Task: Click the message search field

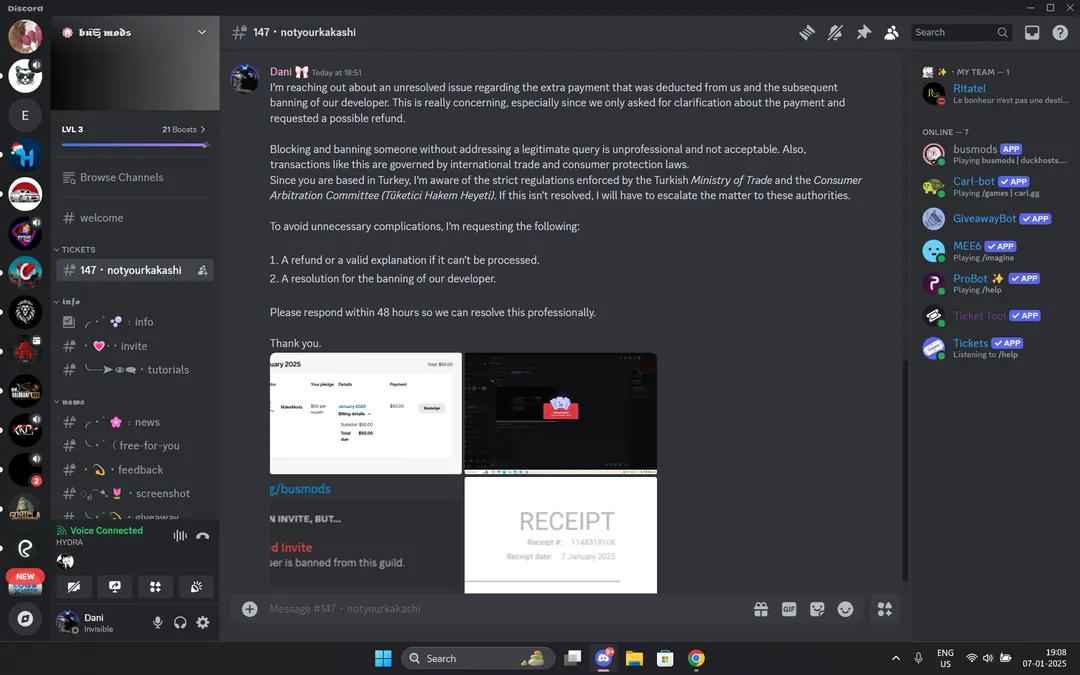Action: (x=961, y=32)
